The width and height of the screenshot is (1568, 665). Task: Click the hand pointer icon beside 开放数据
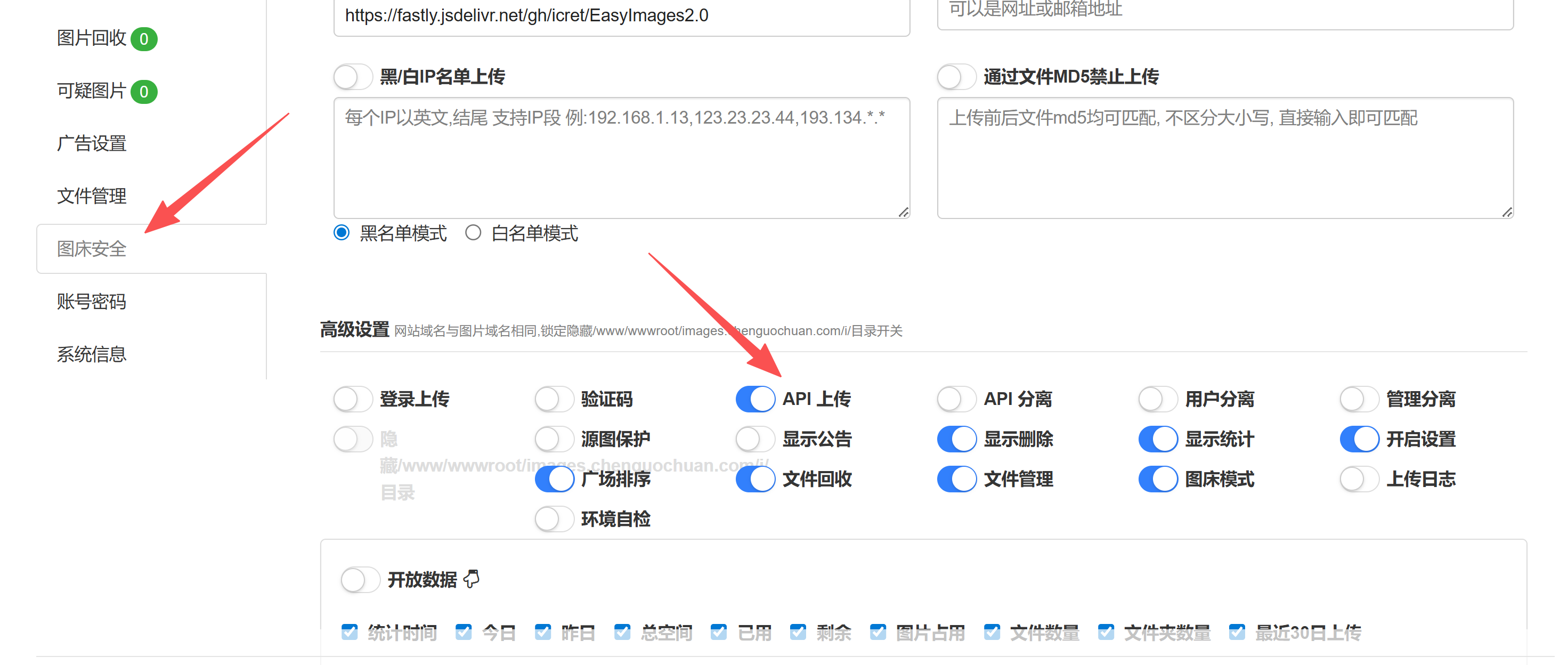click(x=472, y=579)
